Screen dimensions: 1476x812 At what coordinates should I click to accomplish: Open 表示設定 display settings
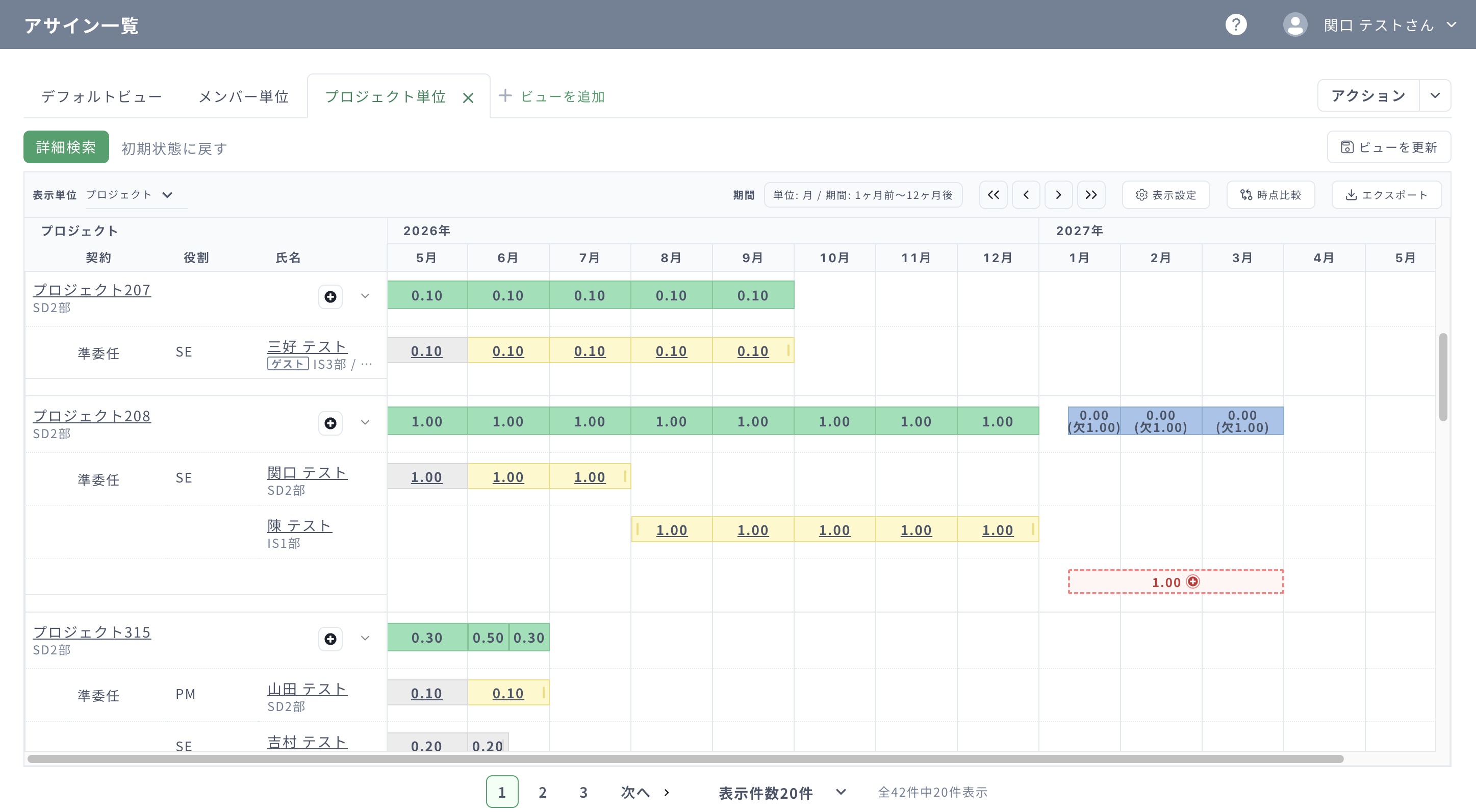(1165, 195)
